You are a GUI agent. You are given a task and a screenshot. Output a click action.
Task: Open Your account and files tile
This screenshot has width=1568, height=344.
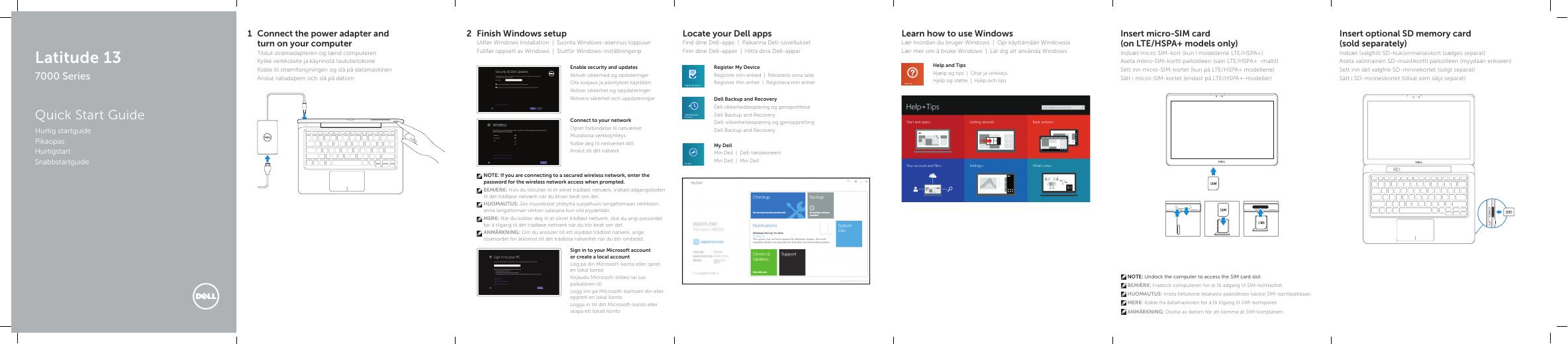tap(933, 180)
